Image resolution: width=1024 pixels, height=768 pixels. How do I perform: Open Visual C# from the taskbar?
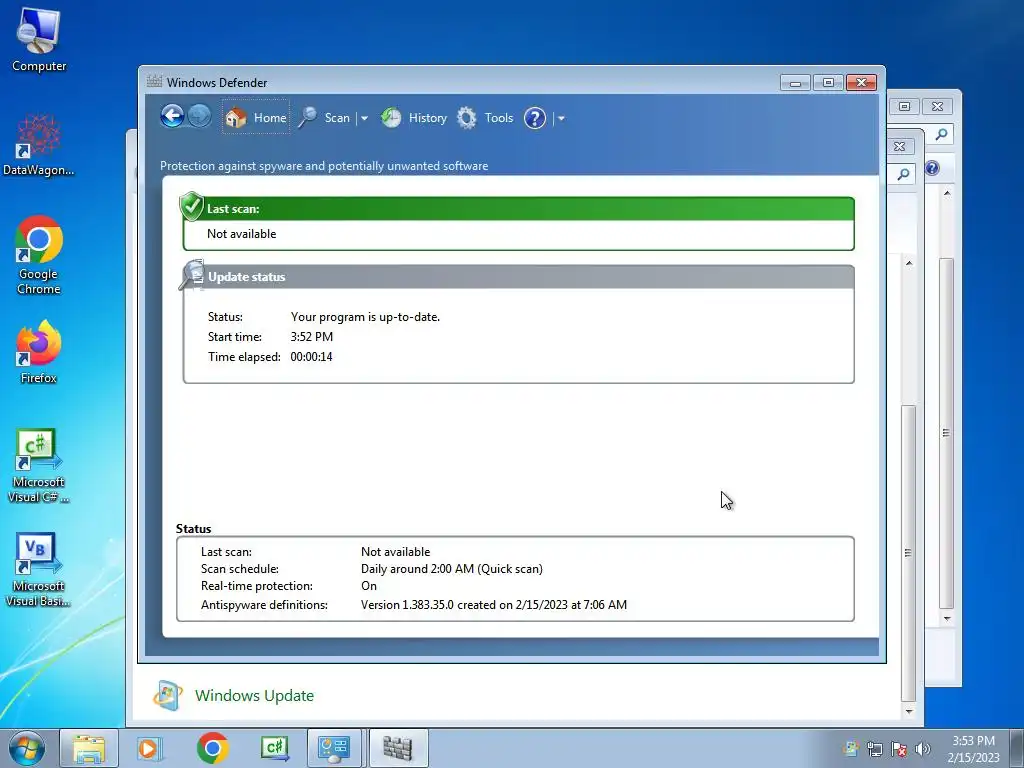[x=274, y=748]
